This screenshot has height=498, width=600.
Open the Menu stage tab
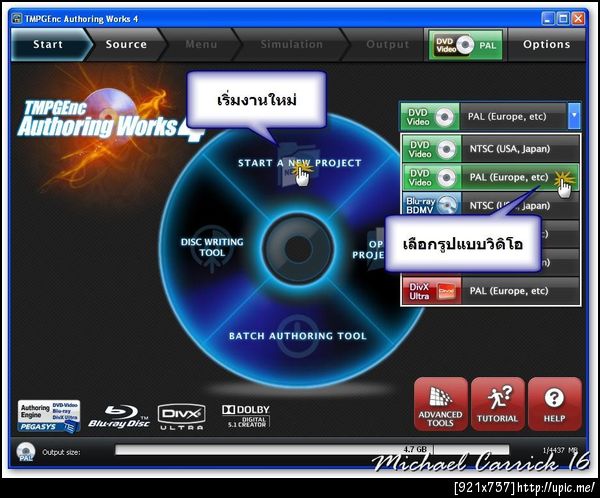[x=201, y=44]
